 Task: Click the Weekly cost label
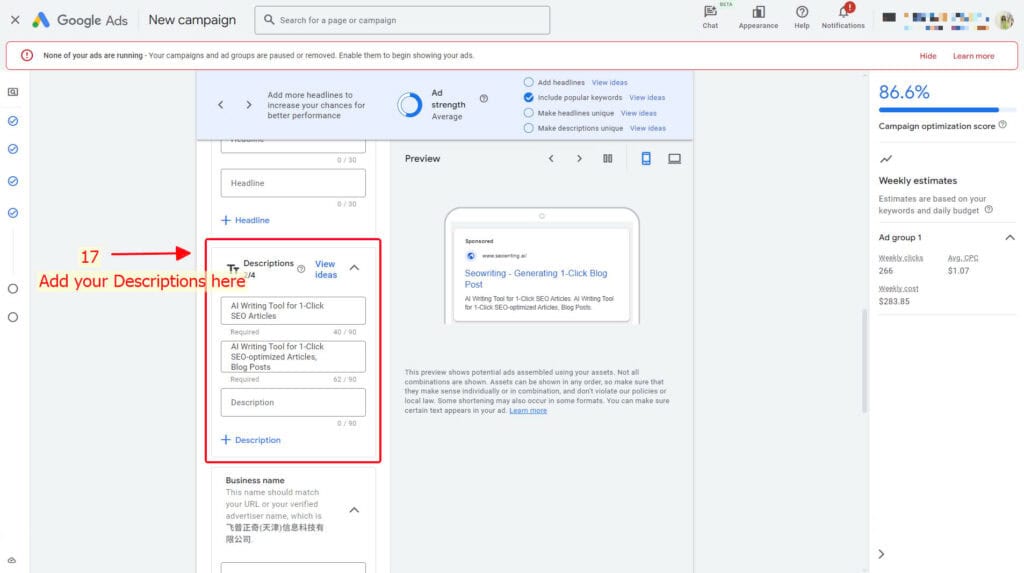pyautogui.click(x=899, y=288)
